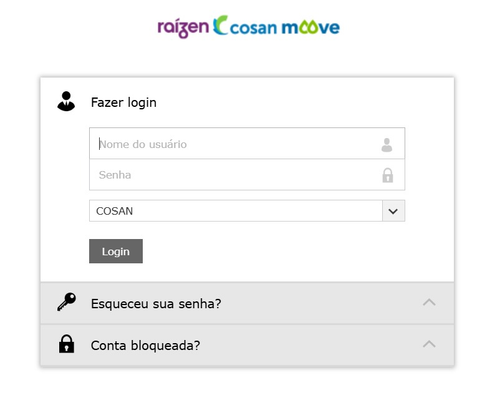Screen dimensions: 500x397
Task: Focus the Nome do usuário field
Action: [247, 143]
